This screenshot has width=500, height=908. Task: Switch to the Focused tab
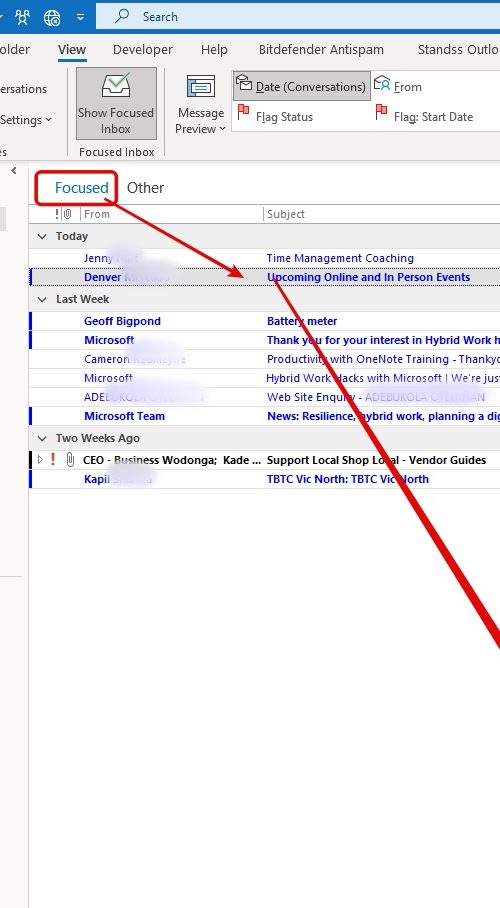point(82,188)
